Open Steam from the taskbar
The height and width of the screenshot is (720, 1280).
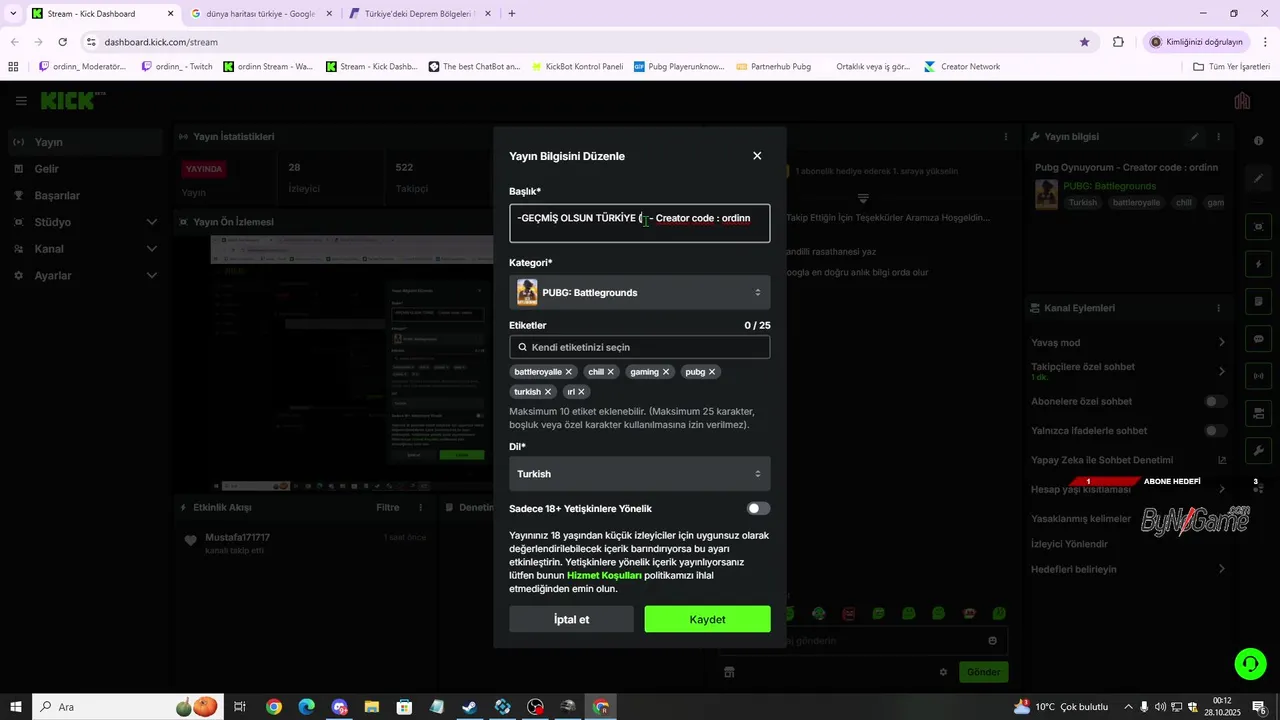[469, 707]
